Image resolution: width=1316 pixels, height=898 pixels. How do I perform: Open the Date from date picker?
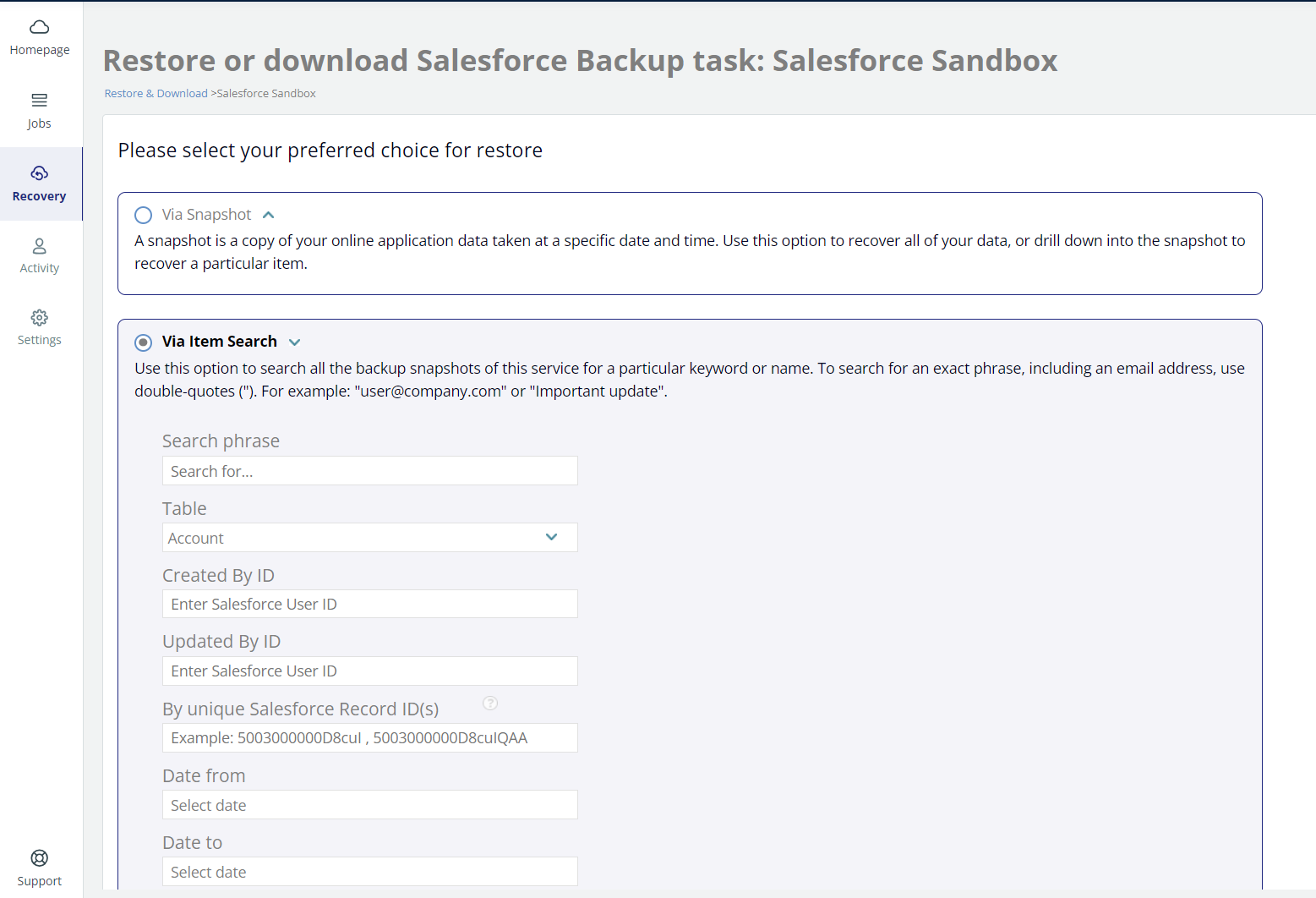pos(369,804)
